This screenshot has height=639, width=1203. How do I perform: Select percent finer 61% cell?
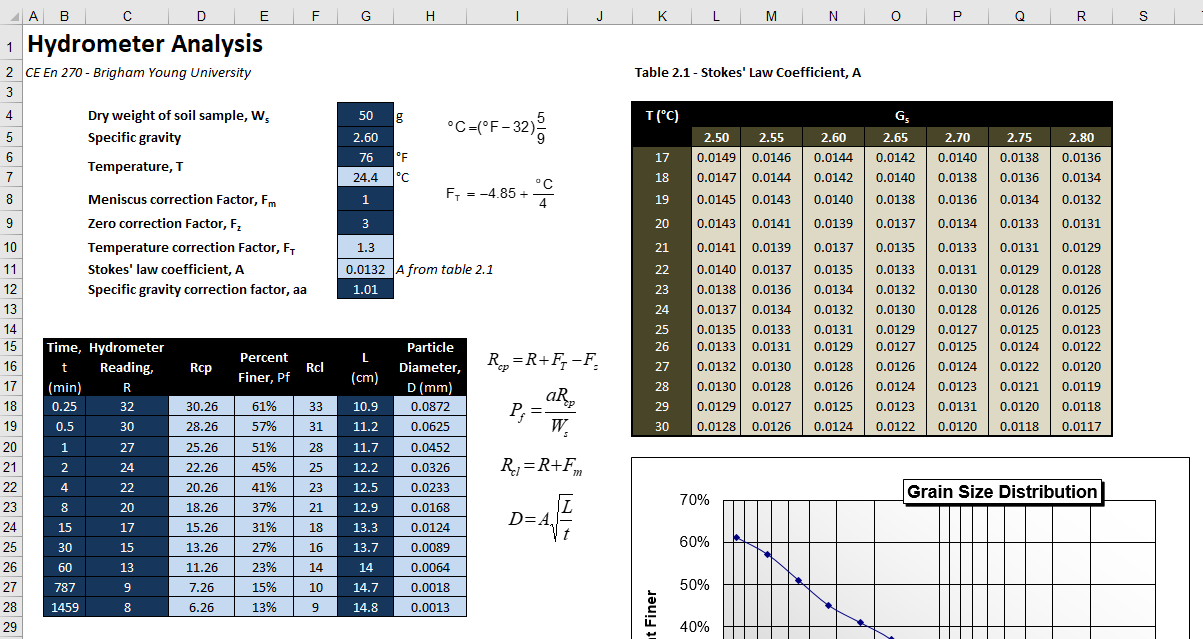pos(264,407)
